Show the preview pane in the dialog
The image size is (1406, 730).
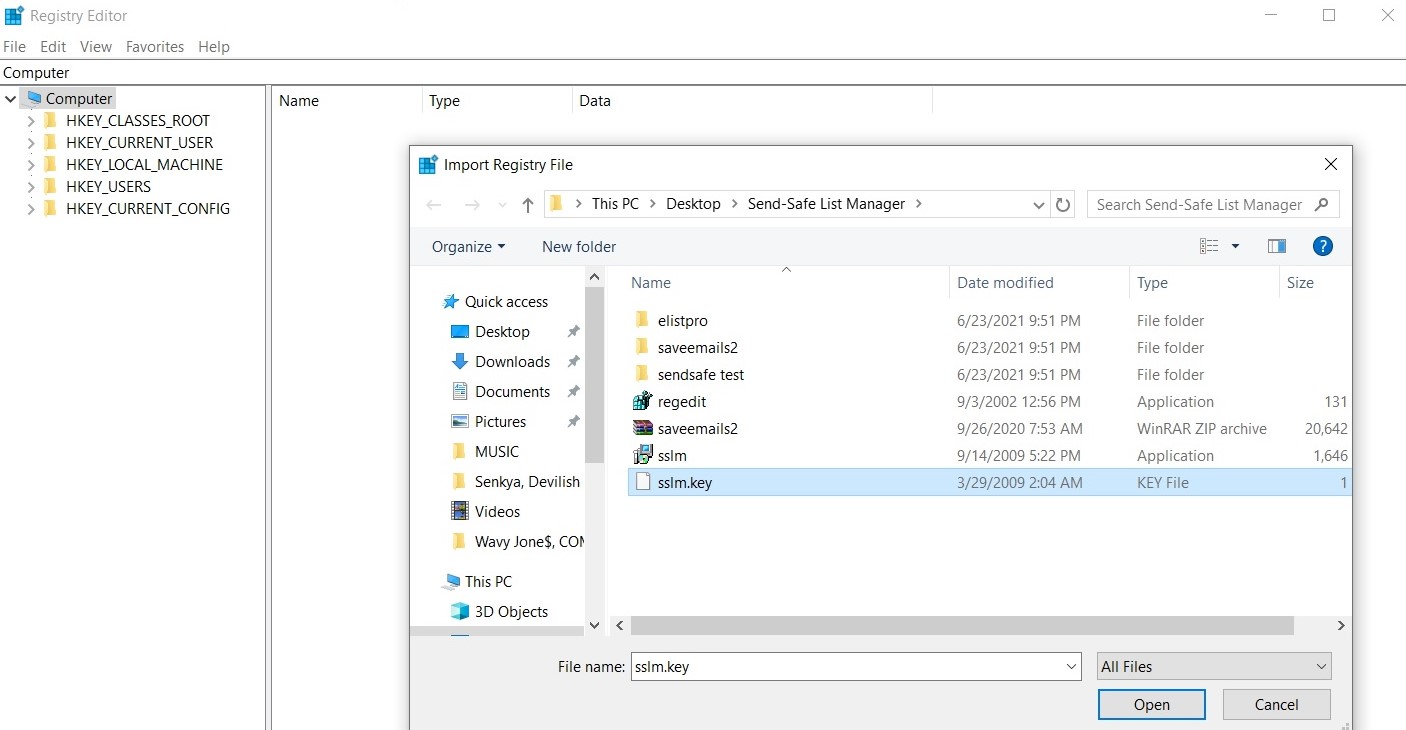coord(1276,246)
